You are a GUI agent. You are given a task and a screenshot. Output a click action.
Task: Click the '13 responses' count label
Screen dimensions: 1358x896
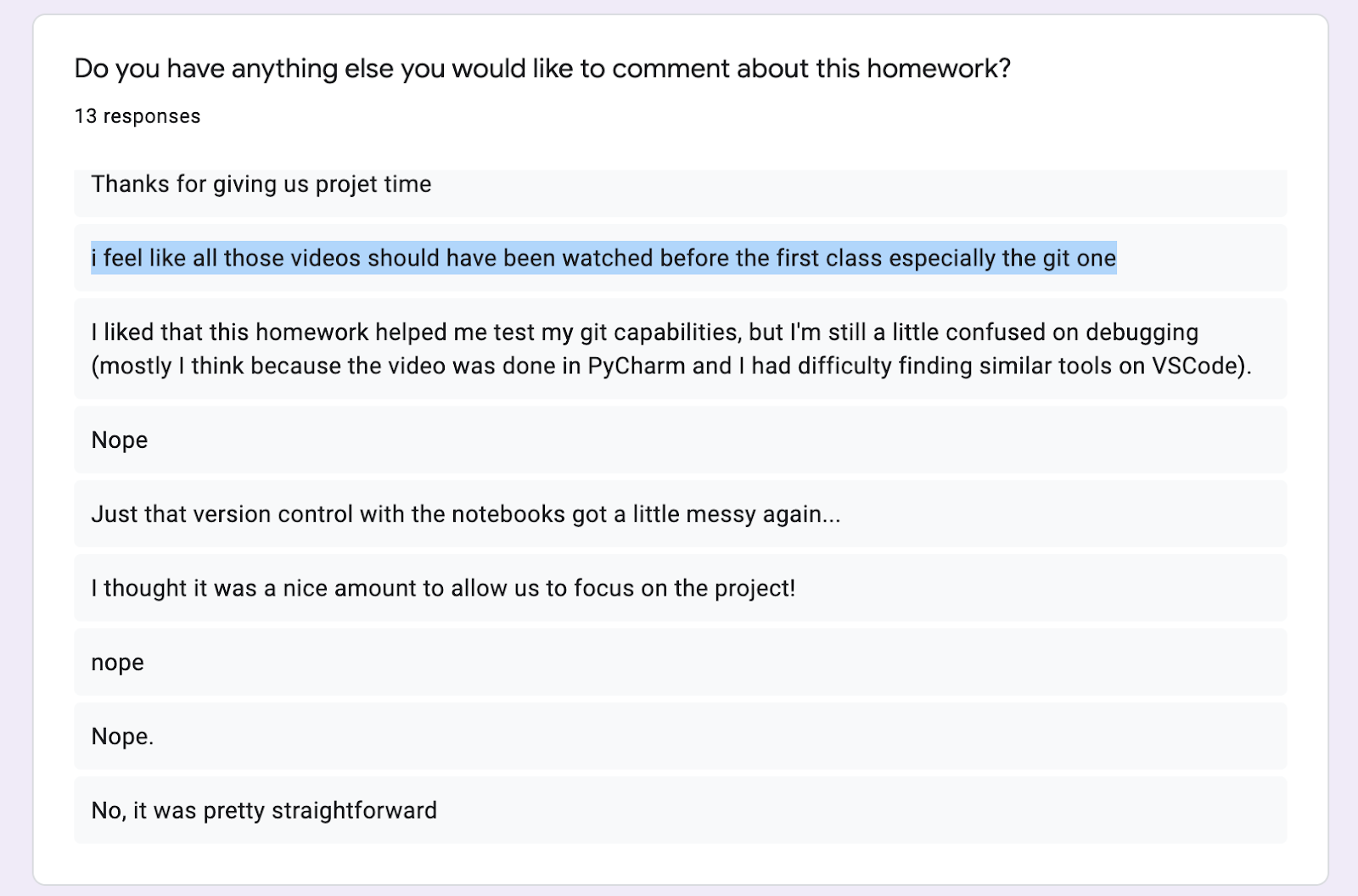(137, 116)
